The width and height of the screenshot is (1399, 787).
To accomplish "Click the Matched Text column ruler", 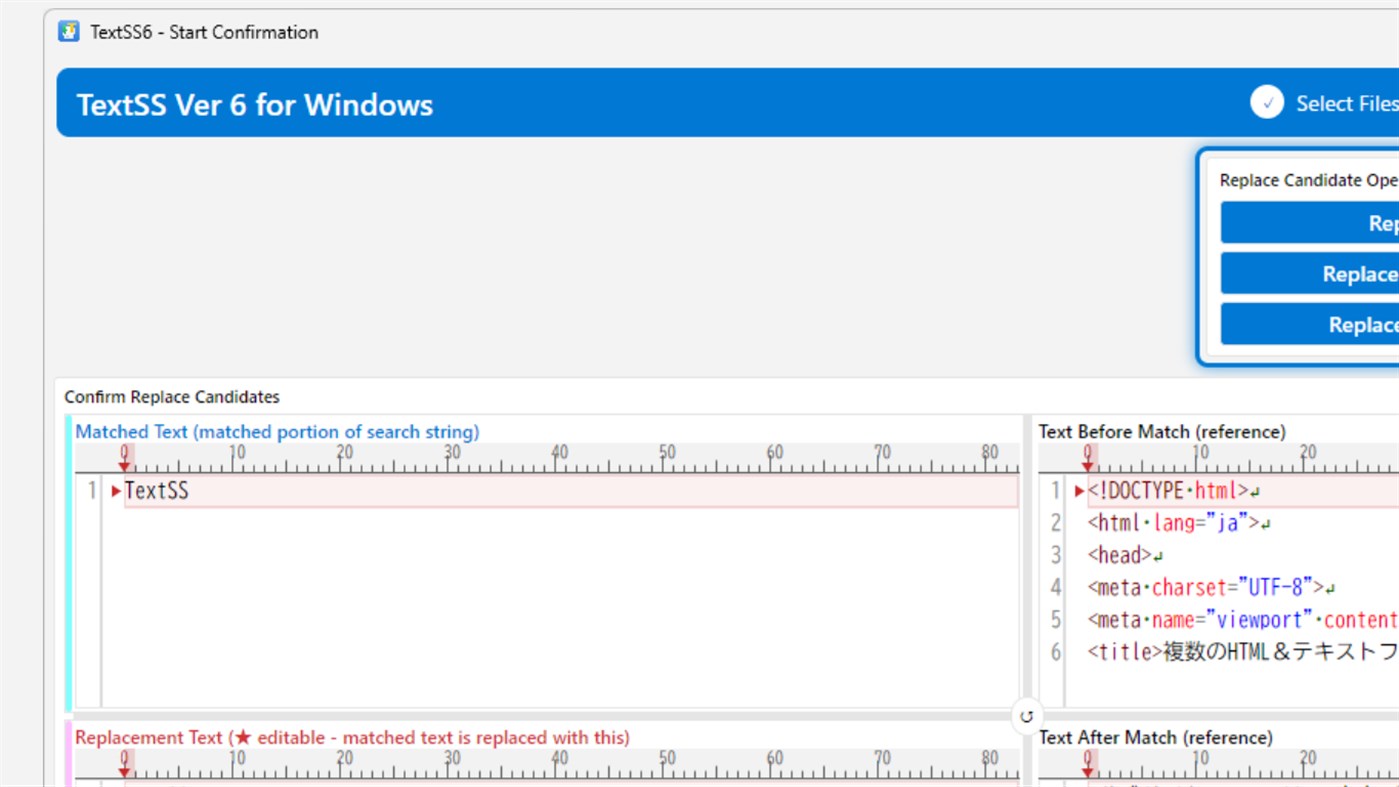I will [x=547, y=458].
